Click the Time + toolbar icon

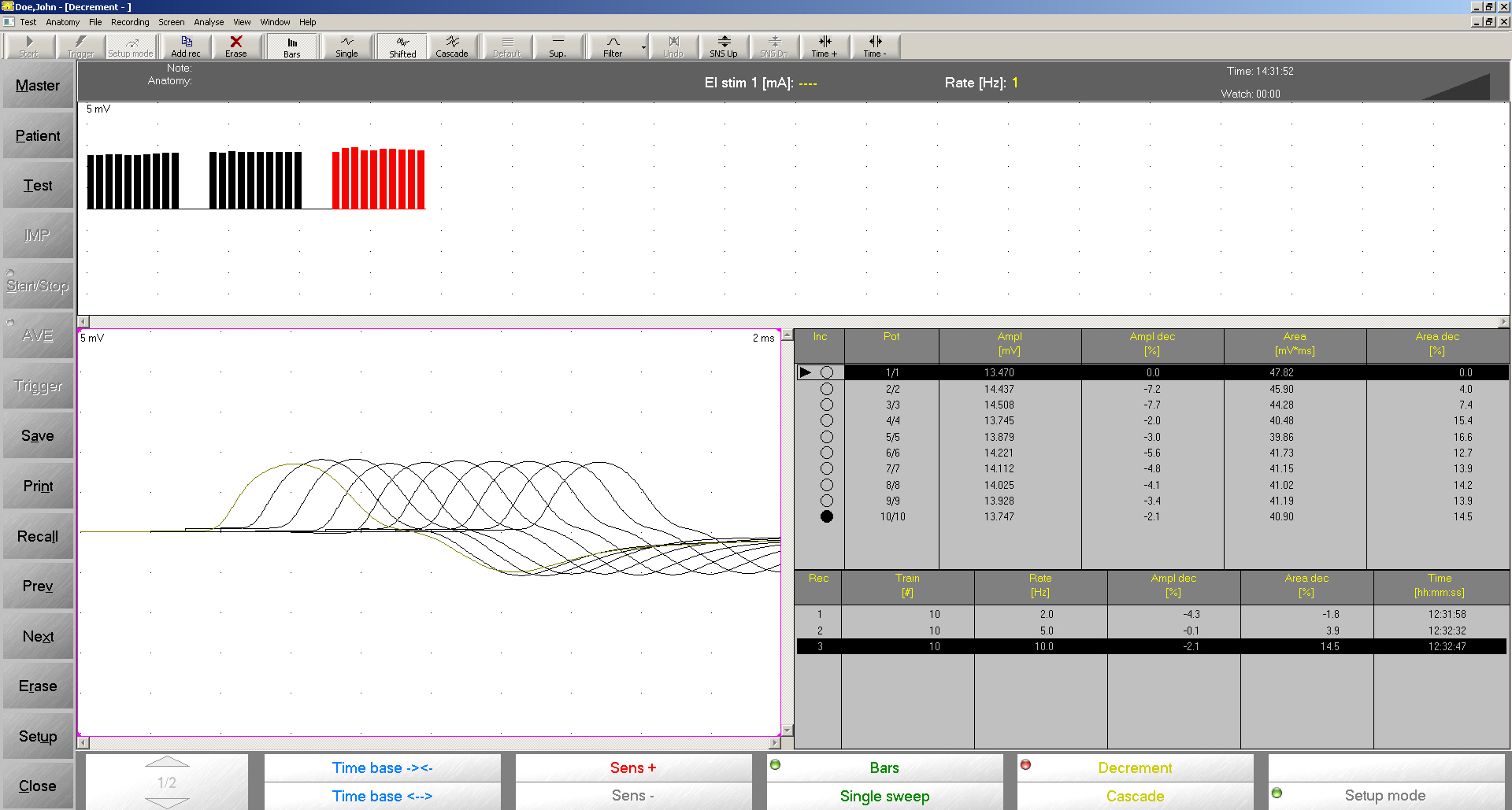[x=825, y=46]
